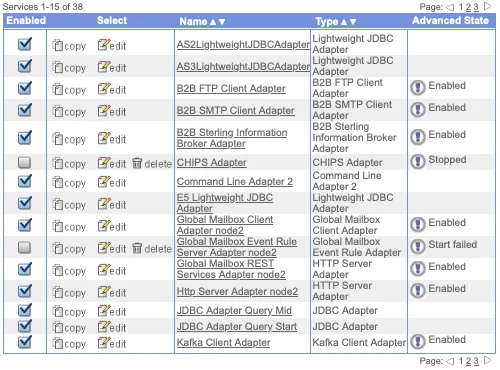Open CHIPS Adapter name link
The height and width of the screenshot is (370, 500).
click(x=212, y=163)
